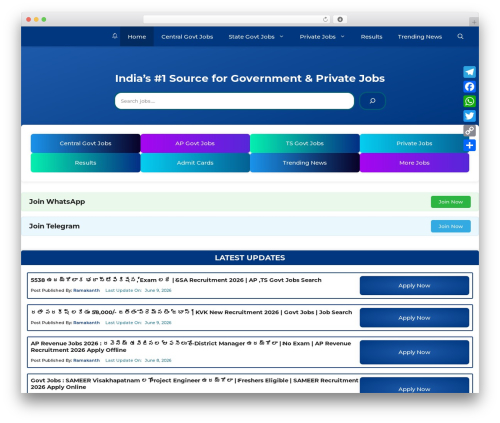The image size is (500, 423).
Task: Select the State Govt Jobs menu item
Action: pyautogui.click(x=251, y=37)
